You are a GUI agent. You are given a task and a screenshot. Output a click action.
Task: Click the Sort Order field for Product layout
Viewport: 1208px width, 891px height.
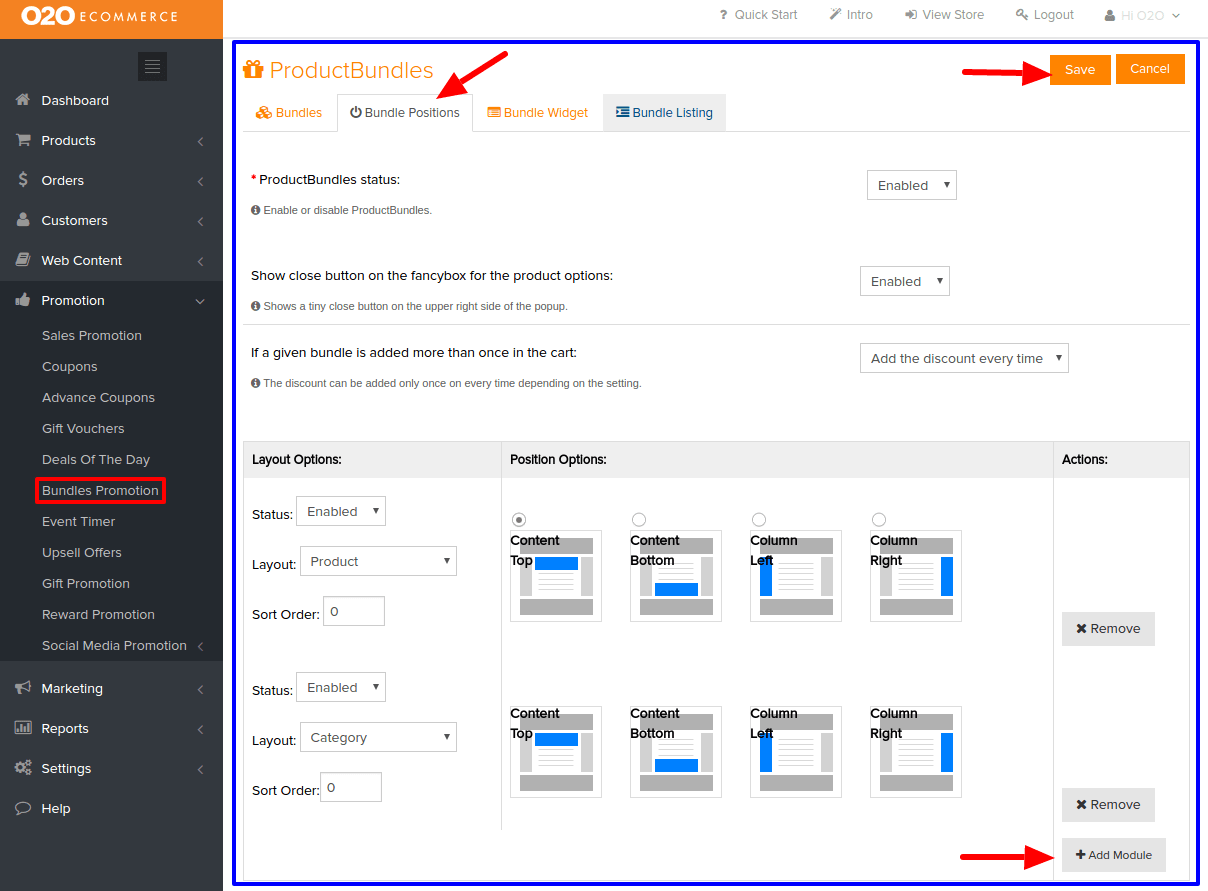[x=354, y=611]
